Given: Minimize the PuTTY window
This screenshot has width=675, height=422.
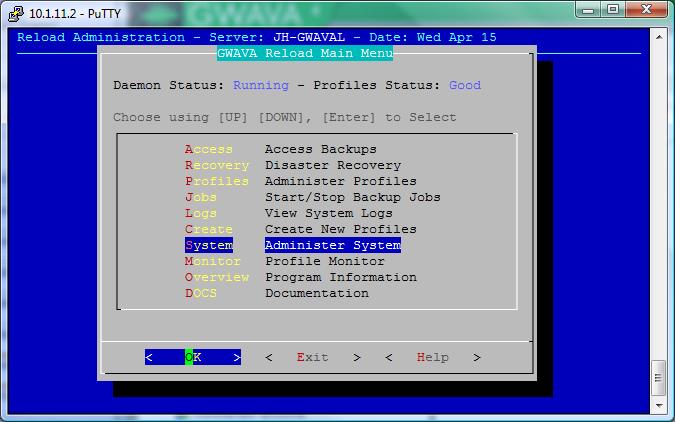Looking at the screenshot, I should 589,9.
